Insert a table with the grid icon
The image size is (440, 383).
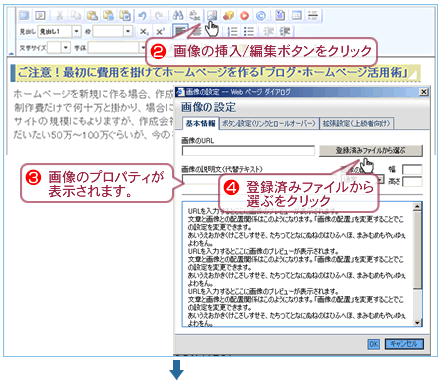[x=296, y=15]
